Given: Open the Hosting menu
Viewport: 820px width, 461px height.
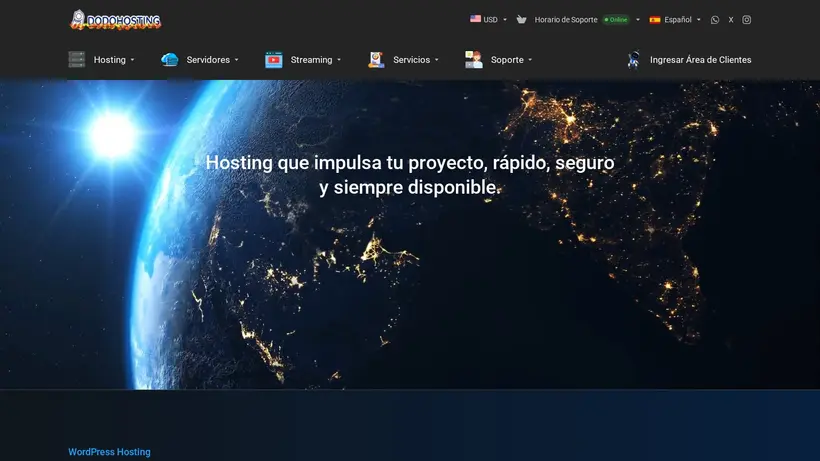Looking at the screenshot, I should point(109,60).
